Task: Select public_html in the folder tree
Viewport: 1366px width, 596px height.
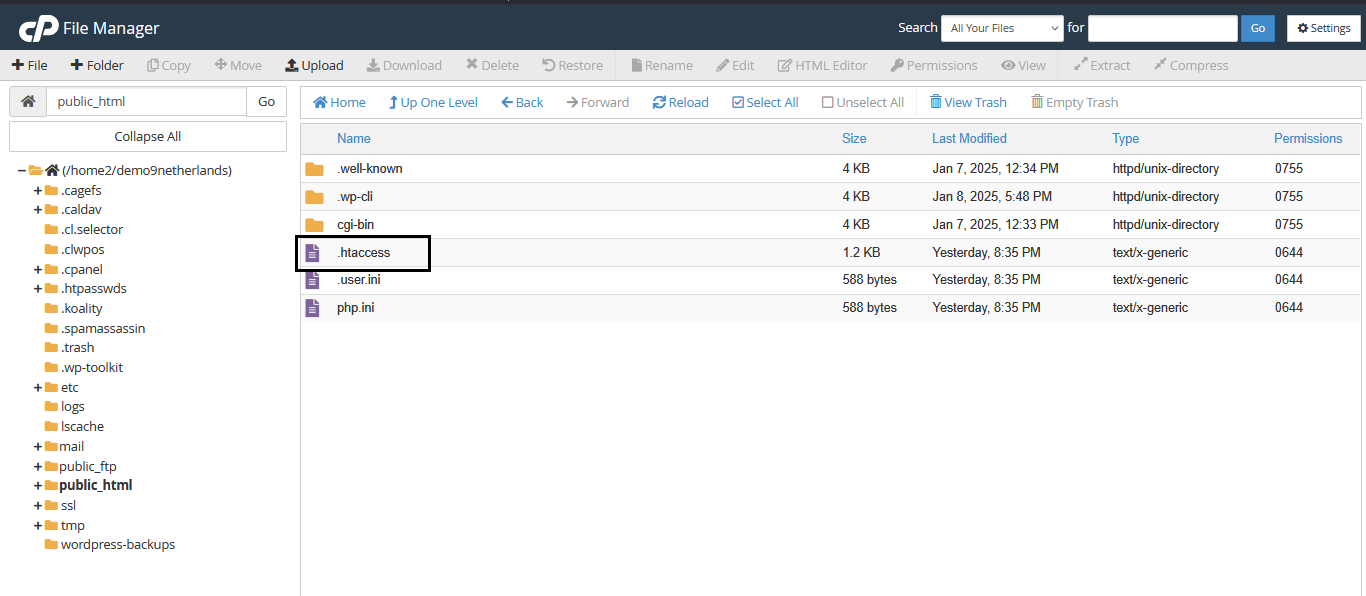Action: [96, 485]
